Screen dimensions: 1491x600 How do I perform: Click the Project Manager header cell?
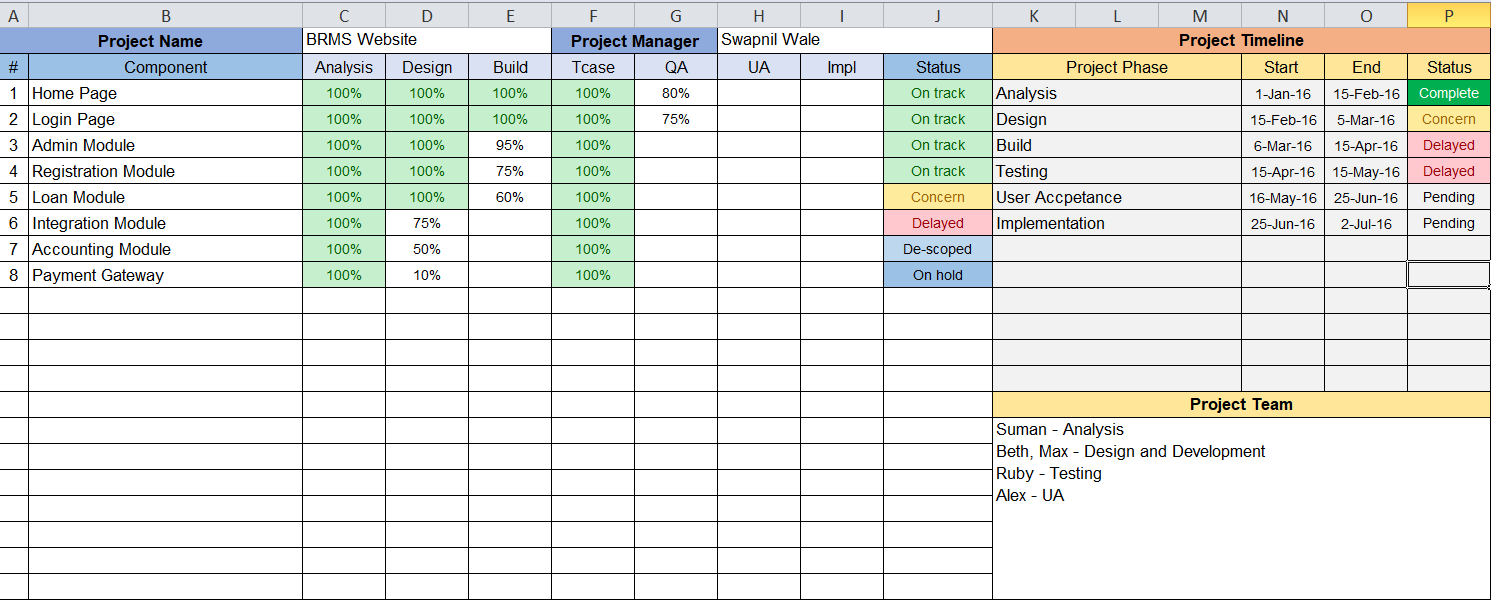click(633, 41)
